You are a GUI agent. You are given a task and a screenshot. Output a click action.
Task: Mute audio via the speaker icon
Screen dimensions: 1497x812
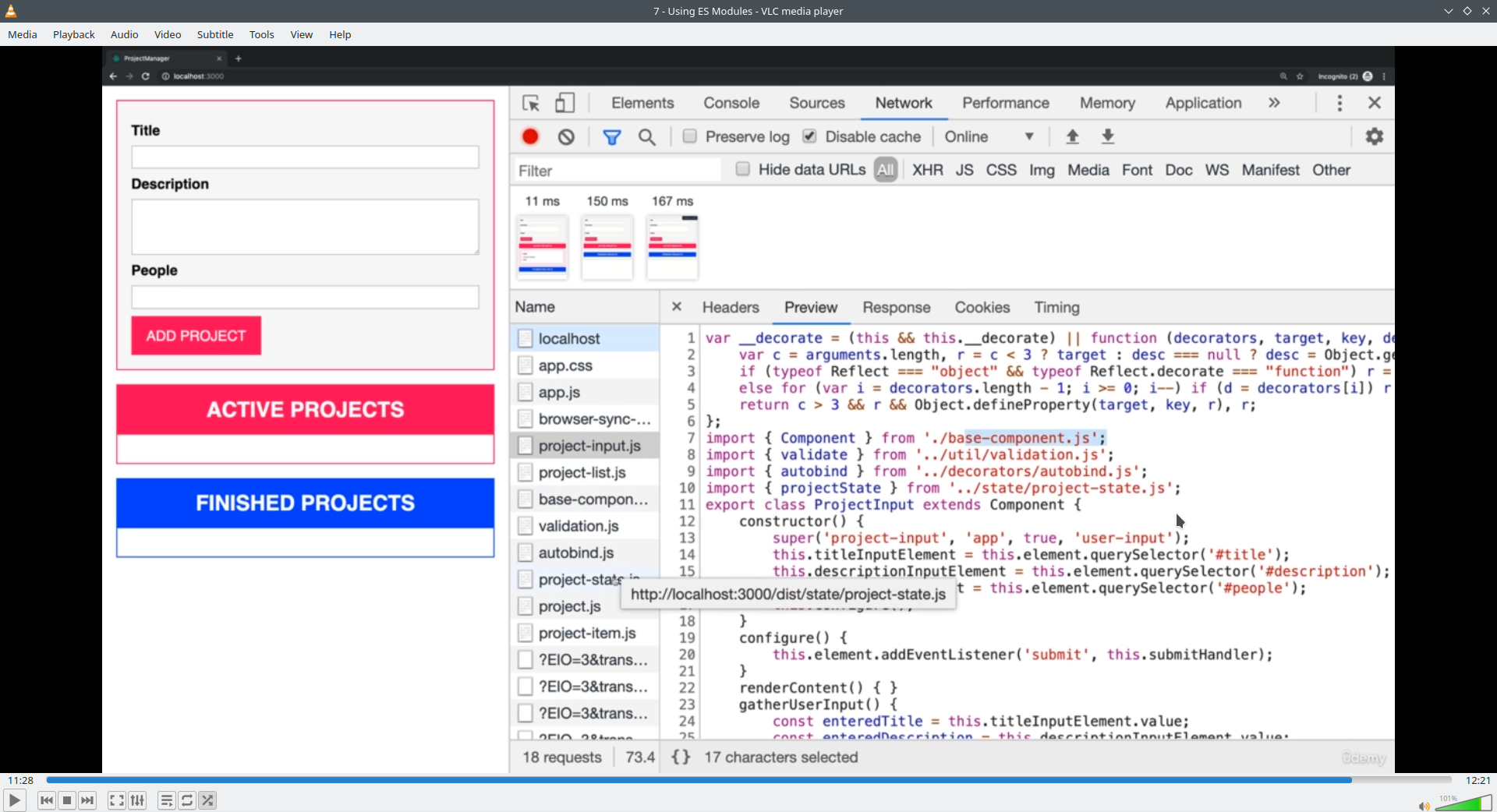point(1423,806)
